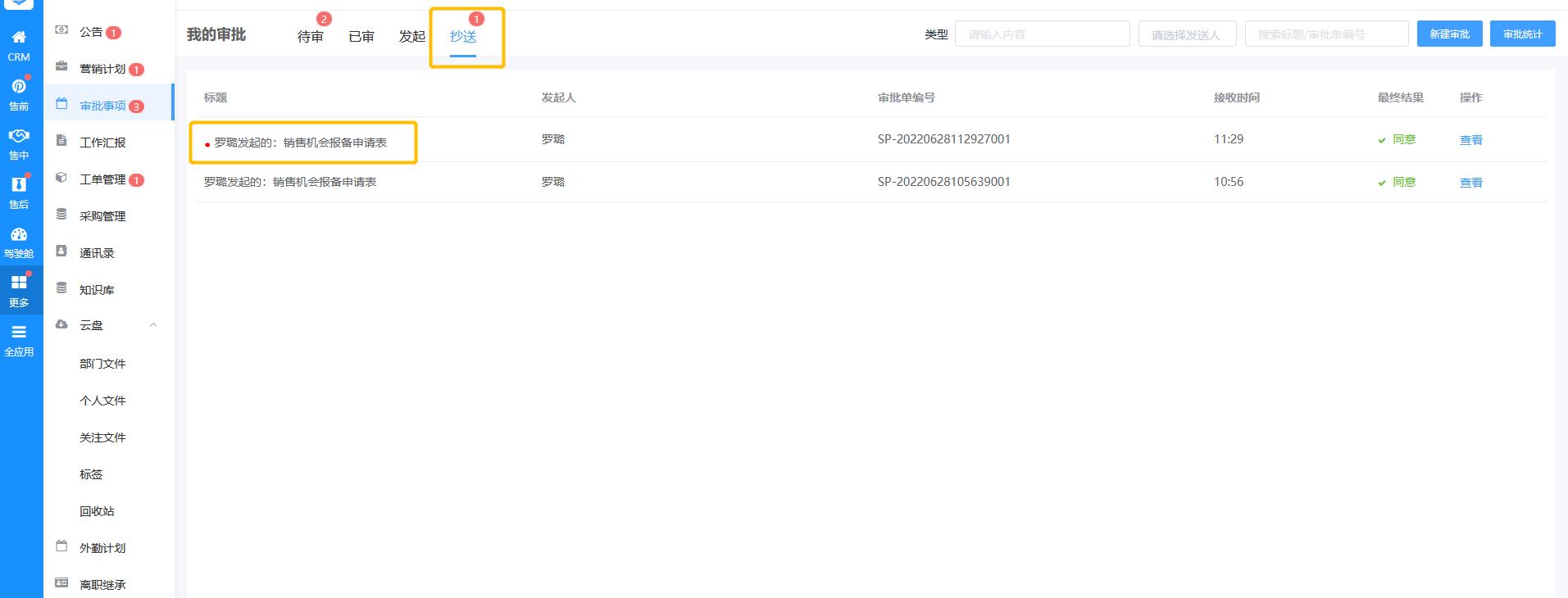Image resolution: width=1568 pixels, height=598 pixels.
Task: Open the 驾驶舱 dashboard icon
Action: tap(18, 234)
